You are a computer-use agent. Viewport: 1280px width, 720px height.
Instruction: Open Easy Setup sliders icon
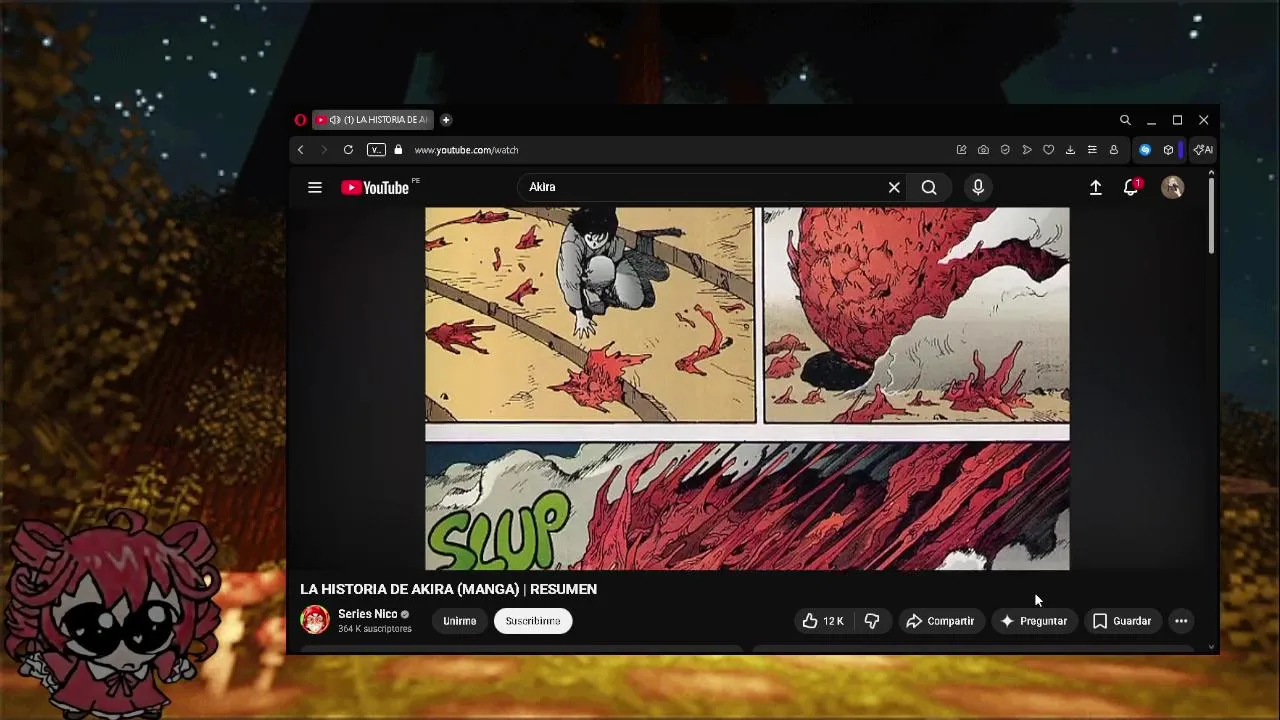[x=1092, y=150]
